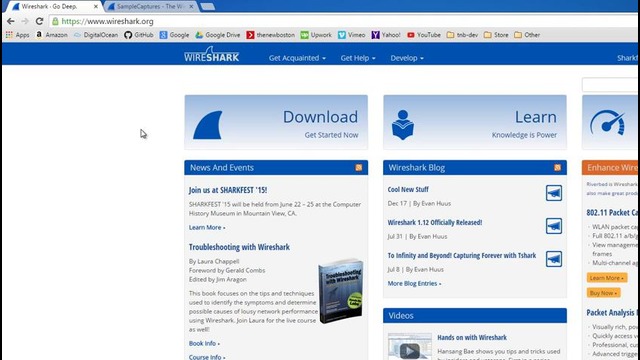
Task: Click the Course Info link
Action: pyautogui.click(x=207, y=357)
